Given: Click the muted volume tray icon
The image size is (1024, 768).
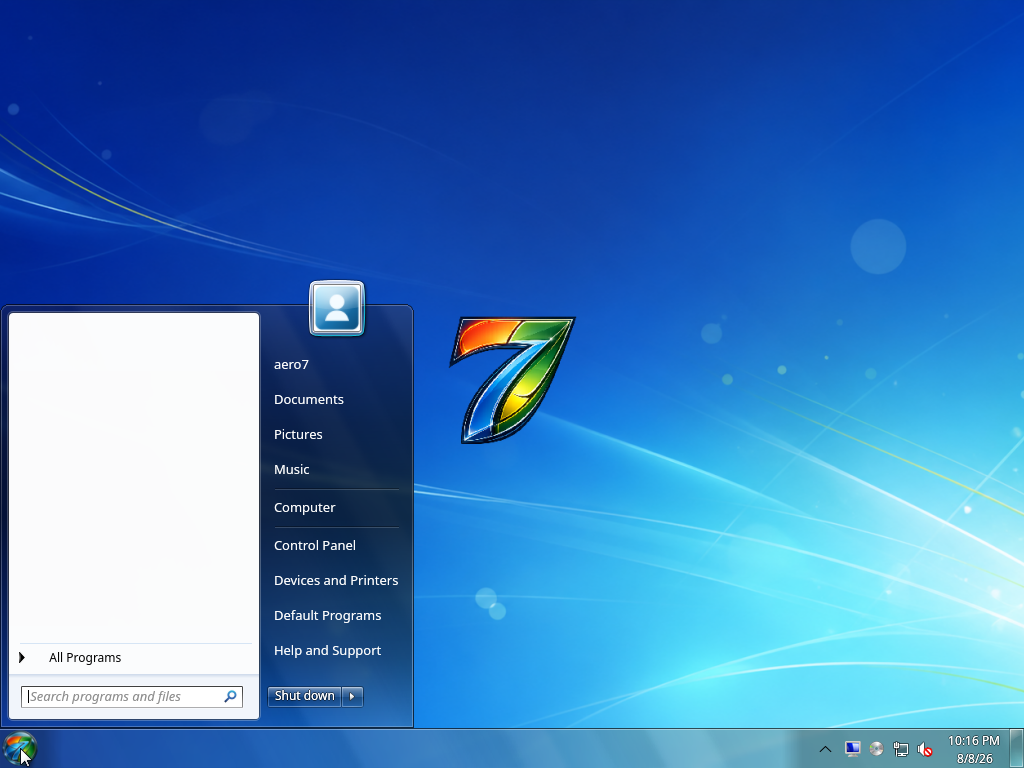Looking at the screenshot, I should tap(925, 749).
